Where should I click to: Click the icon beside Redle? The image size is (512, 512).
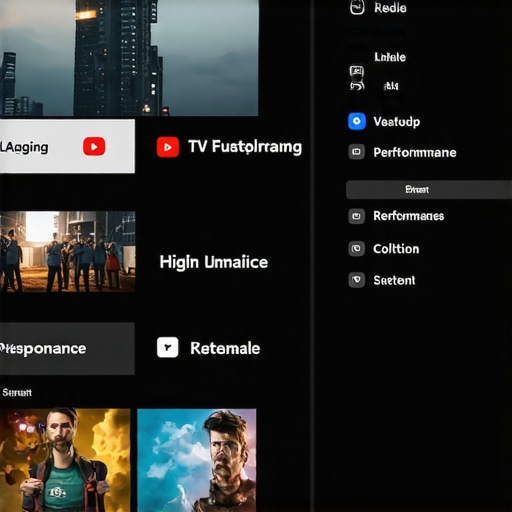pos(357,7)
